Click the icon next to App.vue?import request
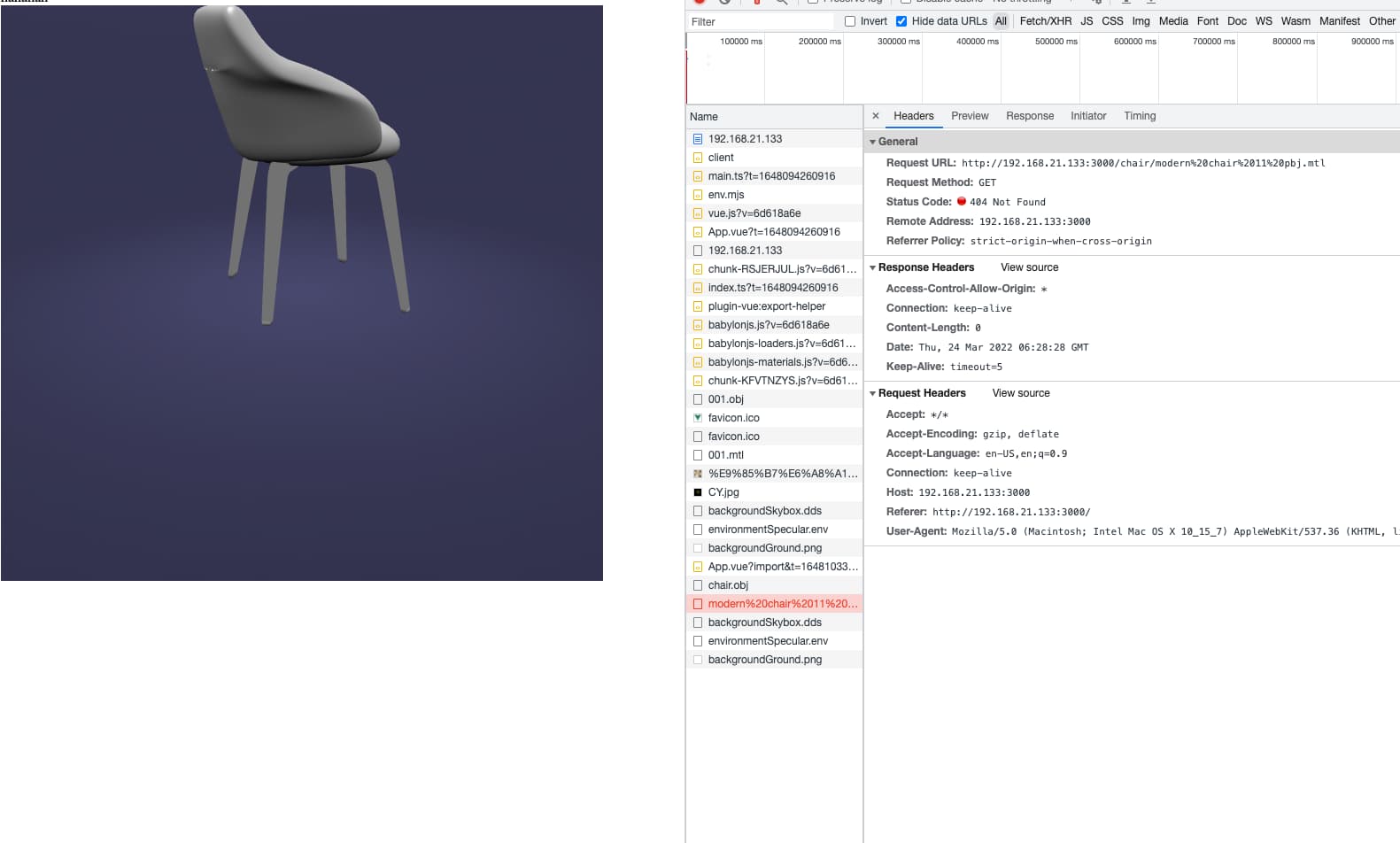Screen dimensions: 1400x843 698,567
